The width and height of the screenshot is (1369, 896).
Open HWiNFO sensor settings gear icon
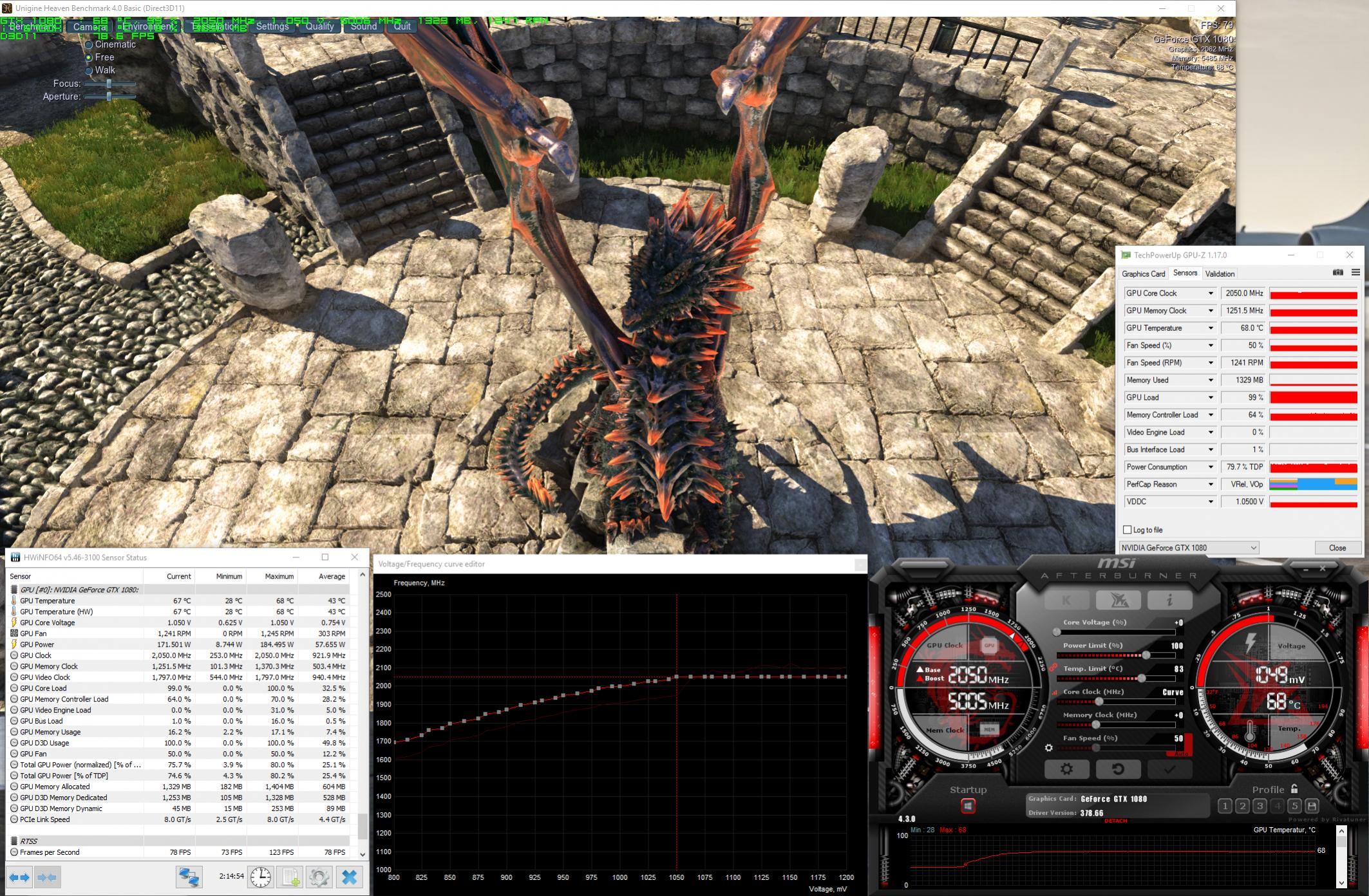(x=319, y=877)
